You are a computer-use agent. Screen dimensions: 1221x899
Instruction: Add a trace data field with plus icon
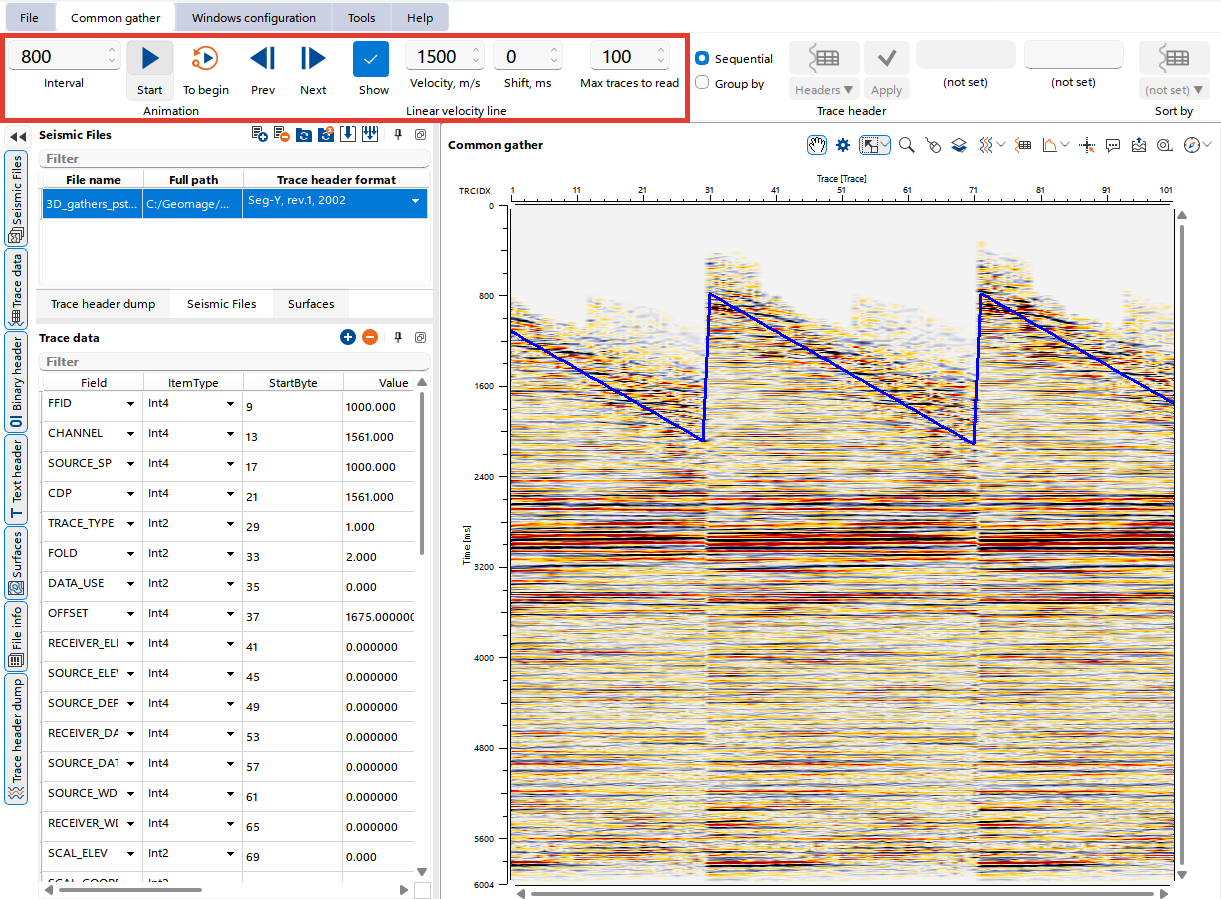click(x=348, y=338)
